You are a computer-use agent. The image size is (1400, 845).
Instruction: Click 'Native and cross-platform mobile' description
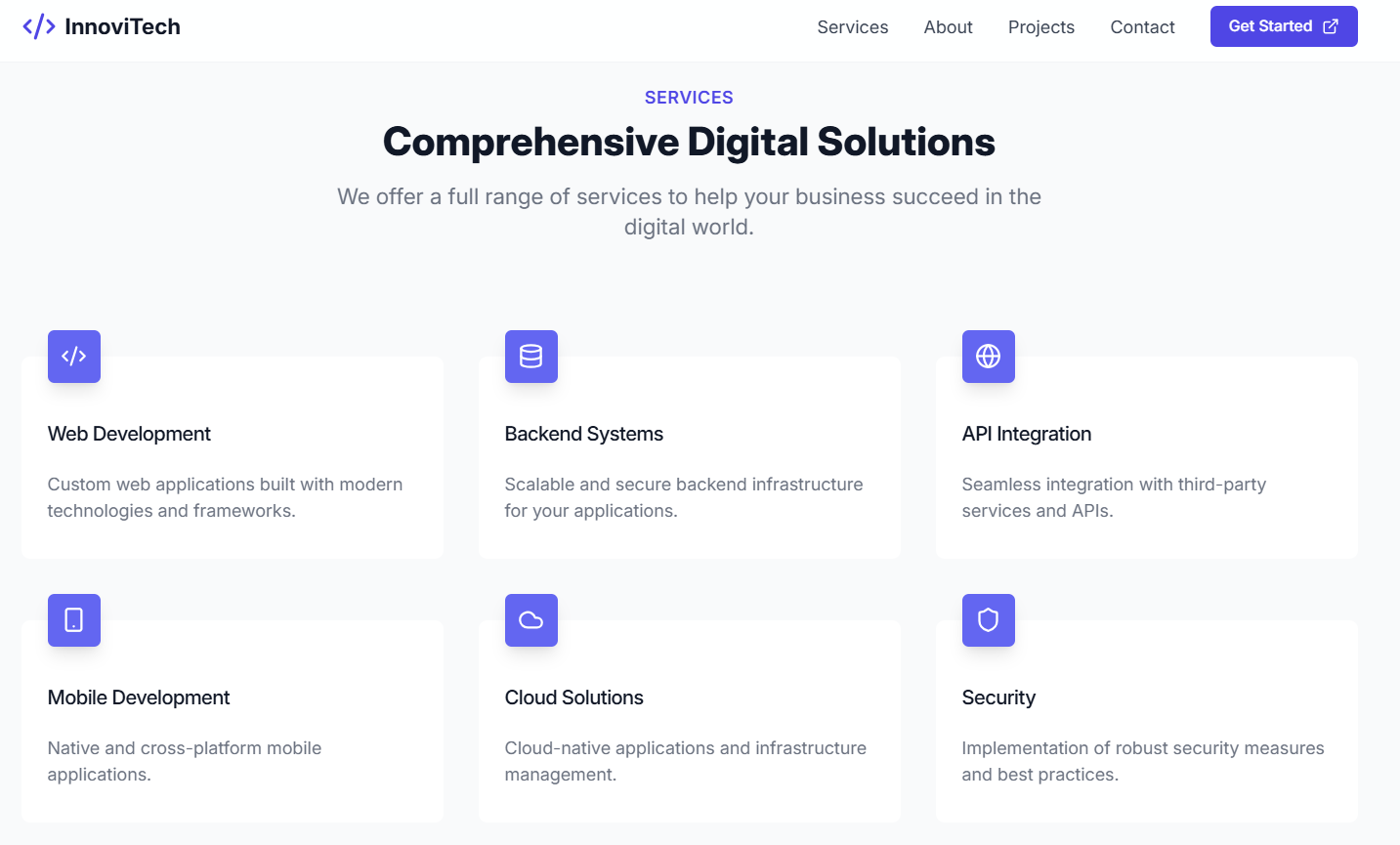tap(185, 761)
